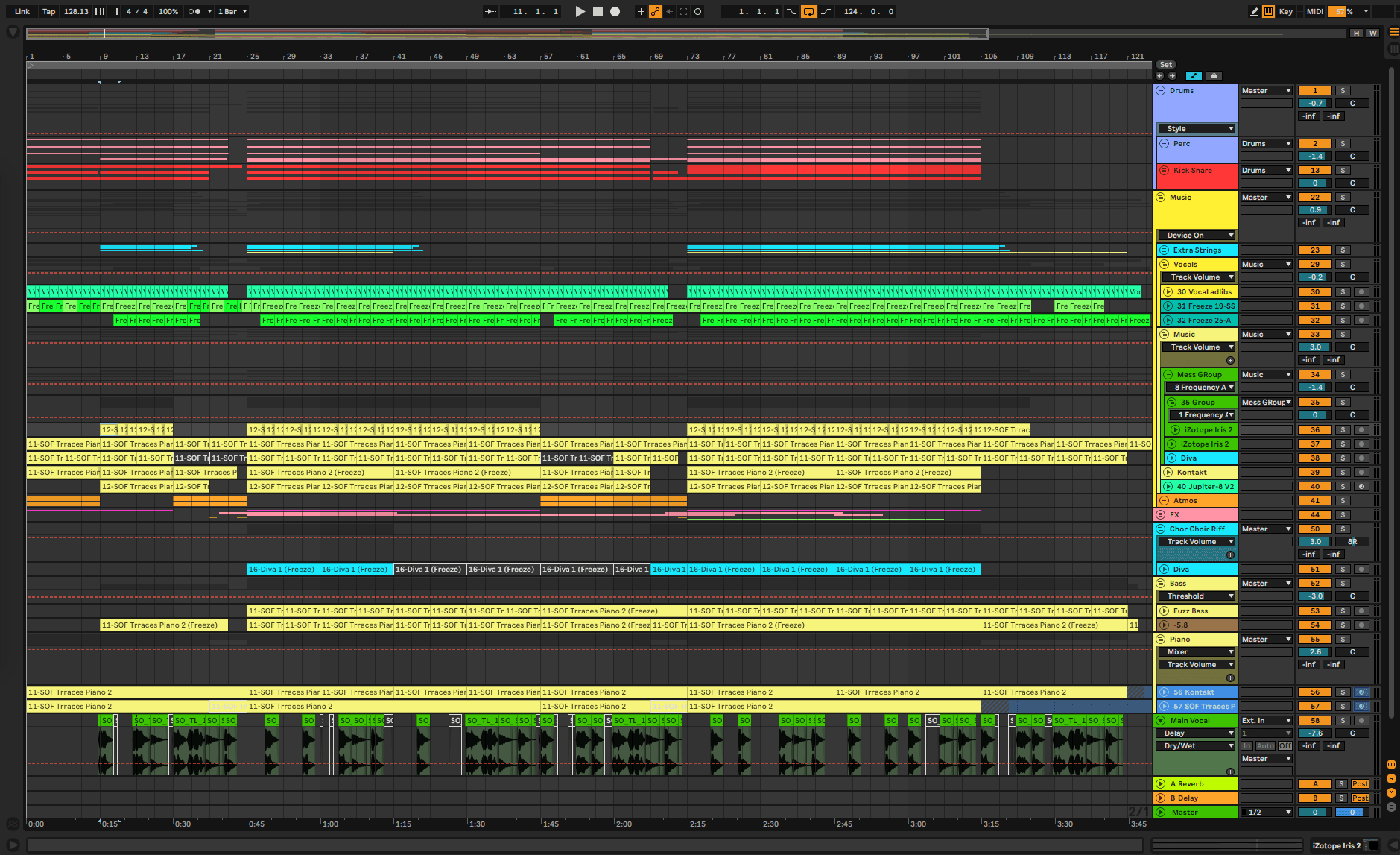Viewport: 1400px width, 855px height.
Task: Click the Re-enable Automation arrow icon
Action: coord(669,11)
